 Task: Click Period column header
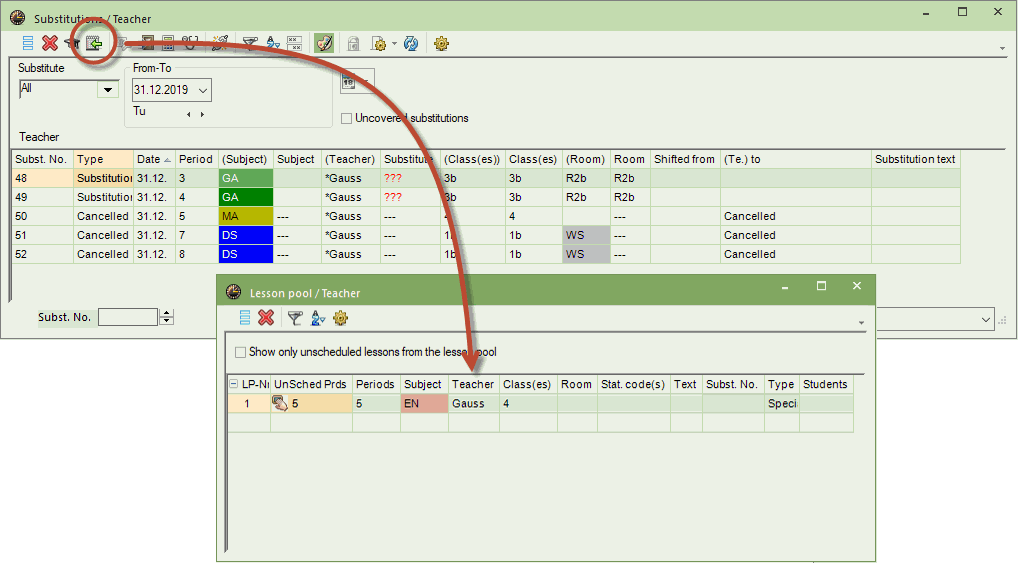[196, 159]
